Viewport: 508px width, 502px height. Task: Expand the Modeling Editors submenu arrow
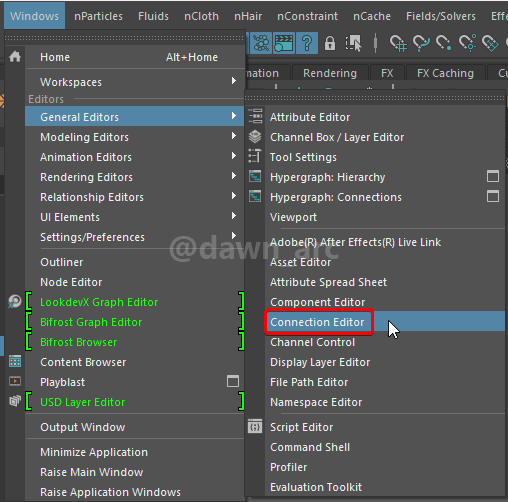coord(234,136)
